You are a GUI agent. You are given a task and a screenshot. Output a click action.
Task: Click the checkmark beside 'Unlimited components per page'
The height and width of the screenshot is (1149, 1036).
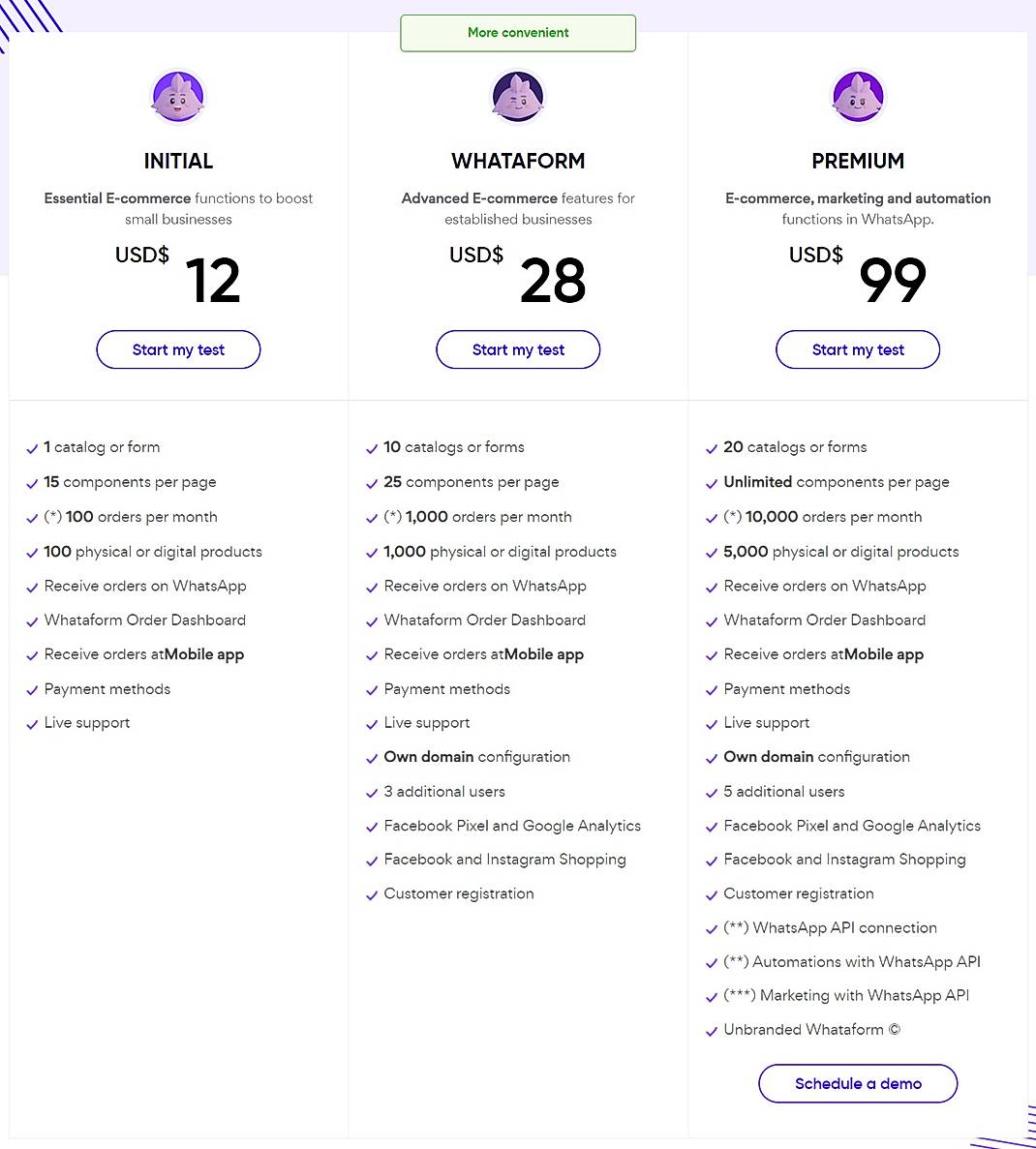tap(712, 483)
